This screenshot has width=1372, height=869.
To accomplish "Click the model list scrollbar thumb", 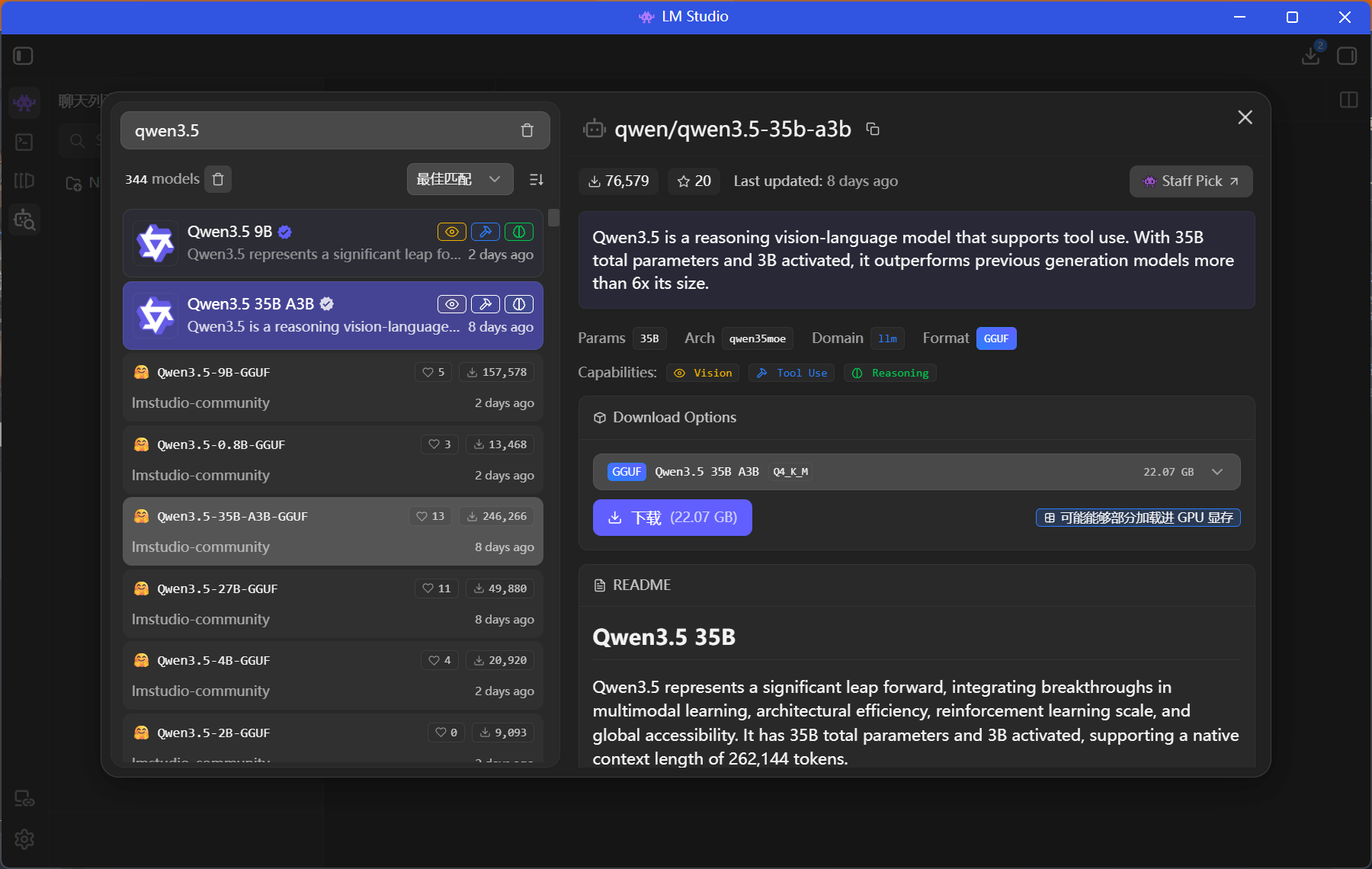I will (553, 218).
